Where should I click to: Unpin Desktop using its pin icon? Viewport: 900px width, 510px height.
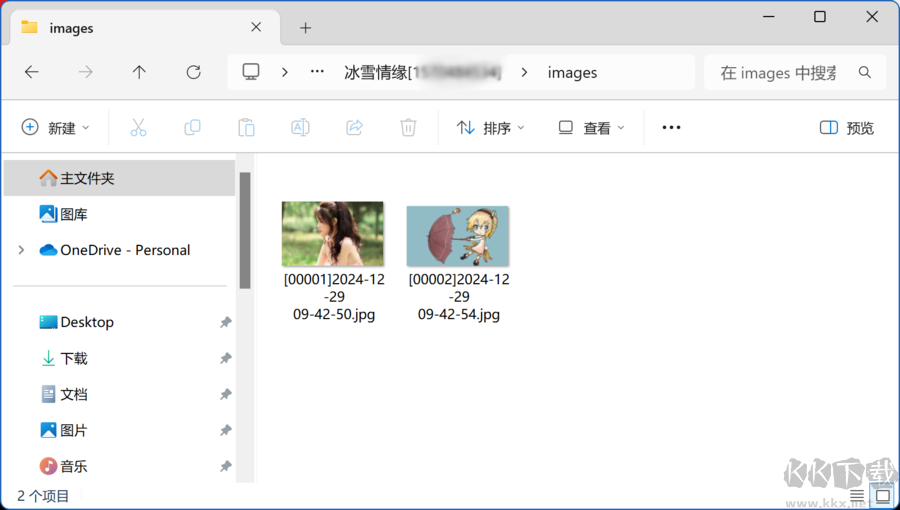tap(226, 322)
